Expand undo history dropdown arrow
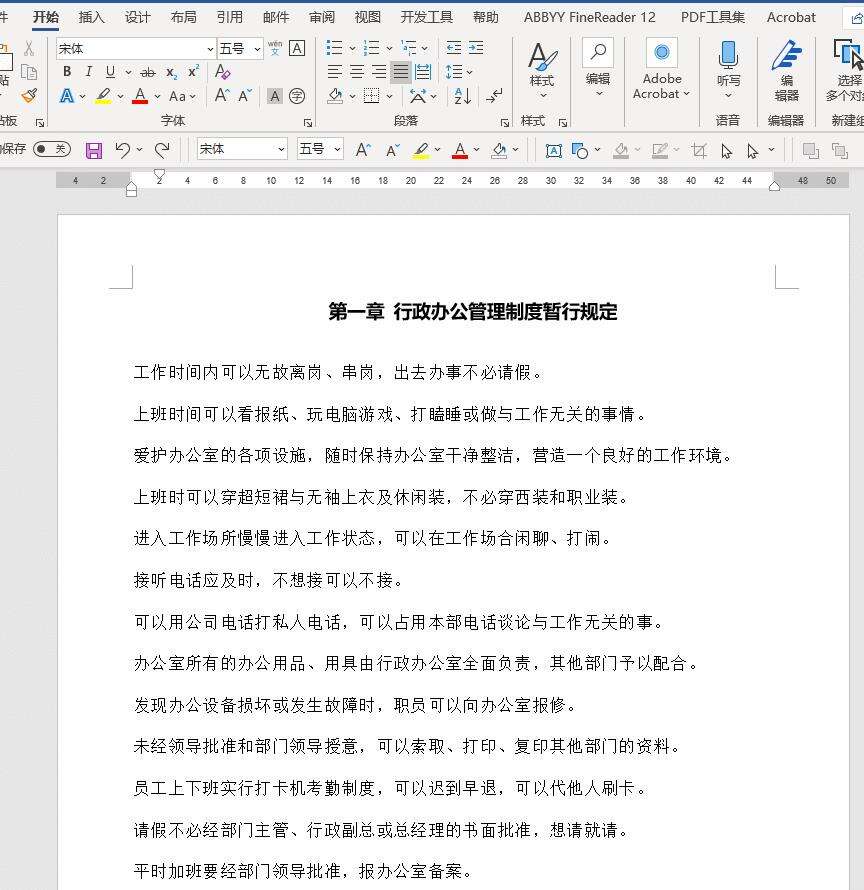The height and width of the screenshot is (890, 864). (x=139, y=149)
